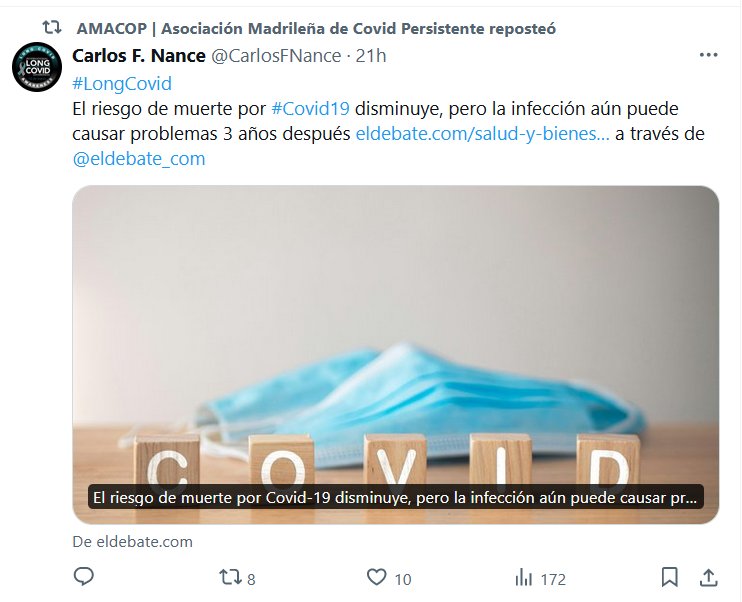Share the post with the upload arrow icon
This screenshot has width=742, height=602.
(x=708, y=577)
